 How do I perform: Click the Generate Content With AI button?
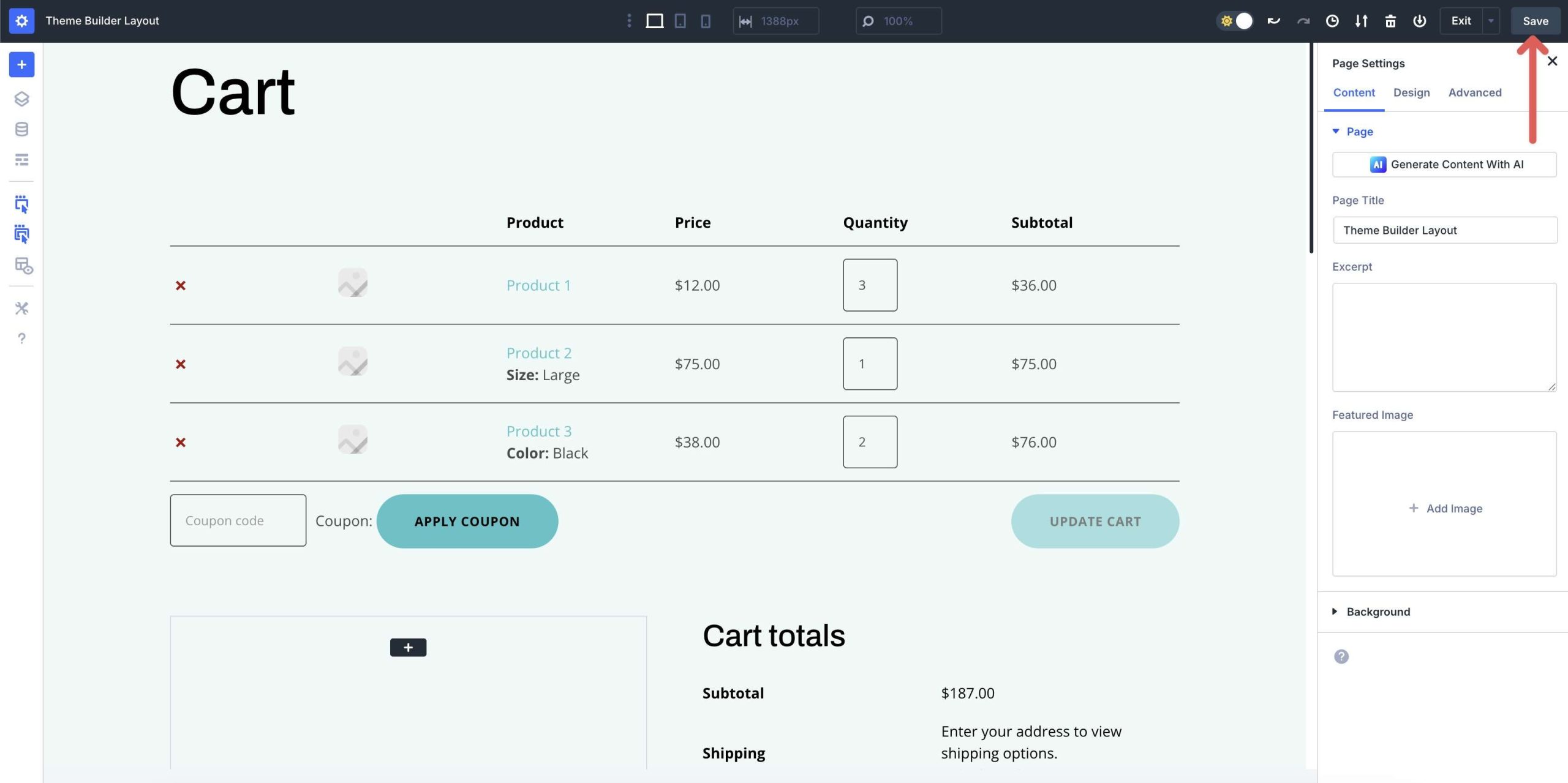[x=1444, y=164]
